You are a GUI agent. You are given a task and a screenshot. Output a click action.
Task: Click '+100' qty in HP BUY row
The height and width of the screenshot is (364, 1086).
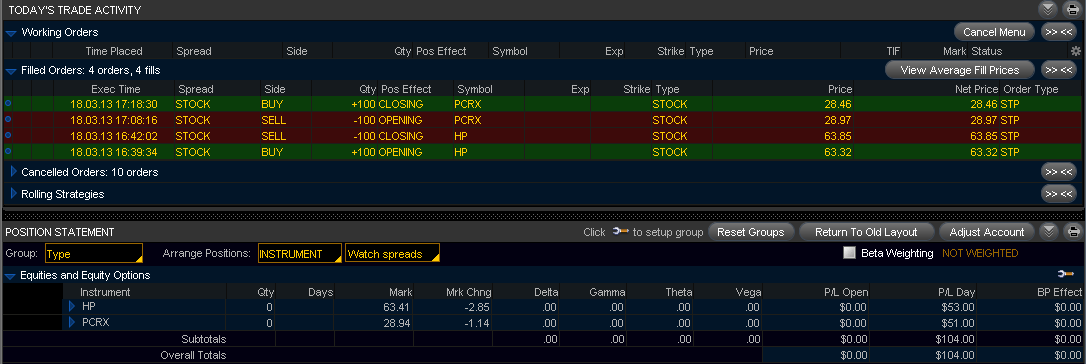pyautogui.click(x=364, y=152)
